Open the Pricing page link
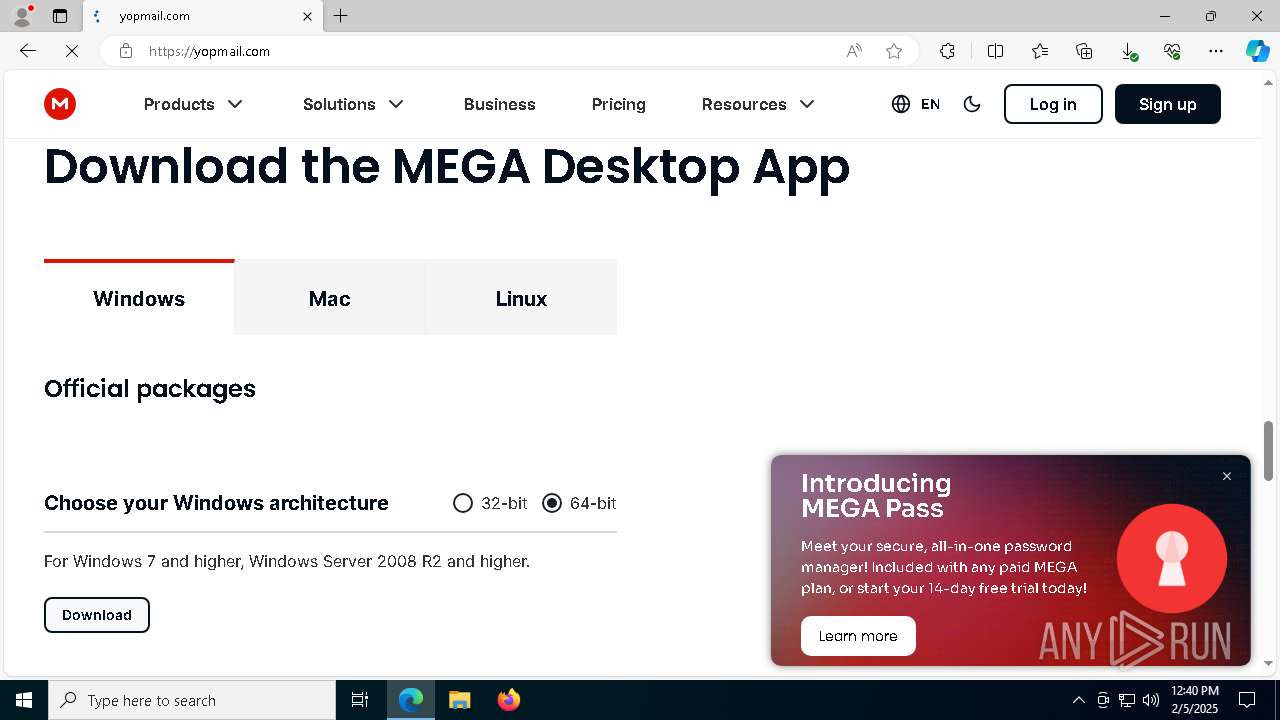Image resolution: width=1280 pixels, height=720 pixels. click(x=619, y=104)
